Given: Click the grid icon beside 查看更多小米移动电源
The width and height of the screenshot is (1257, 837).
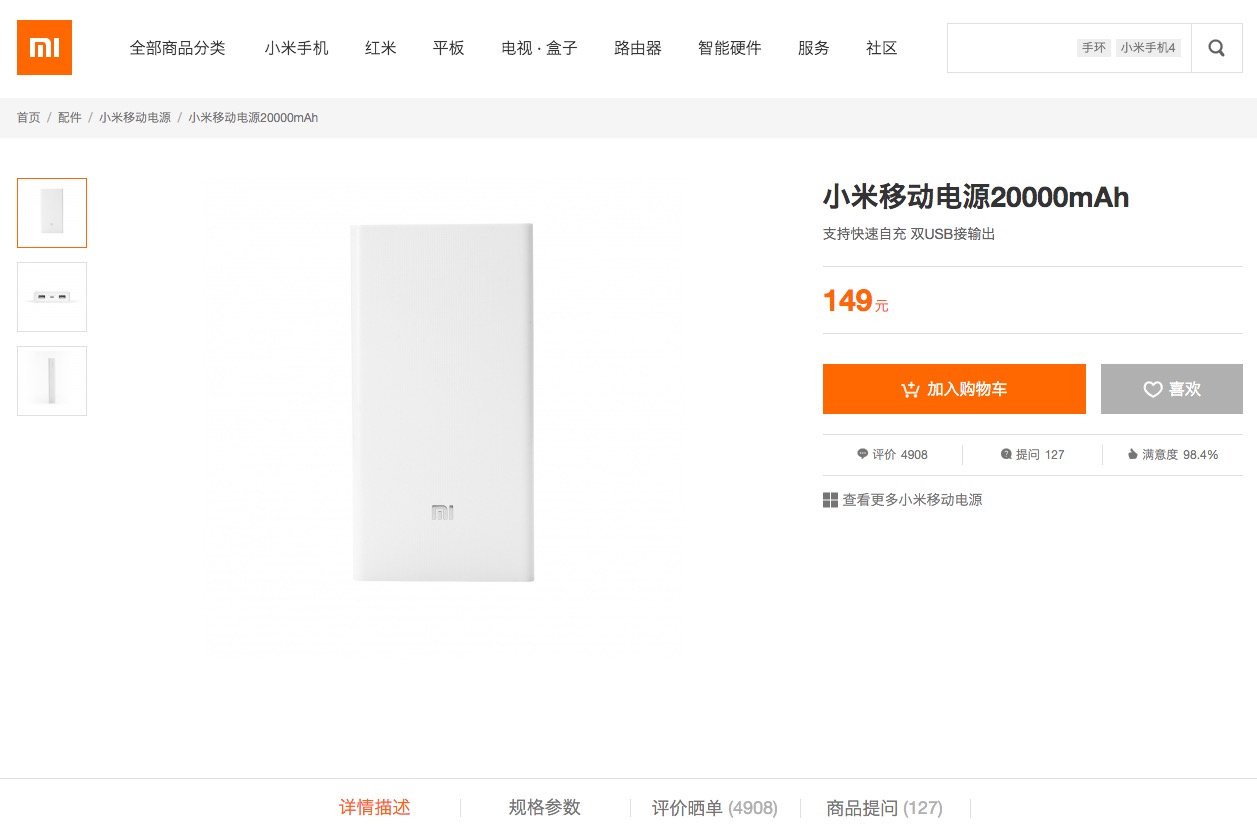Looking at the screenshot, I should [830, 500].
